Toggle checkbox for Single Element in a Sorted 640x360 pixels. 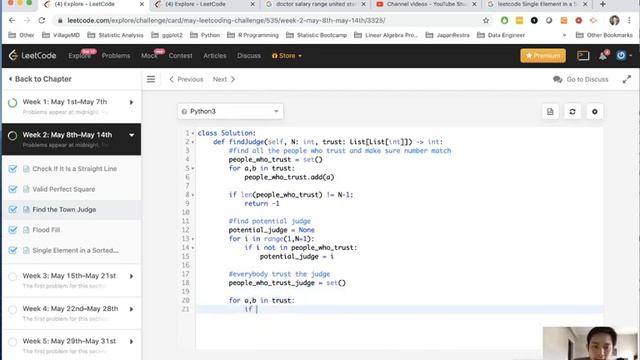(x=13, y=250)
